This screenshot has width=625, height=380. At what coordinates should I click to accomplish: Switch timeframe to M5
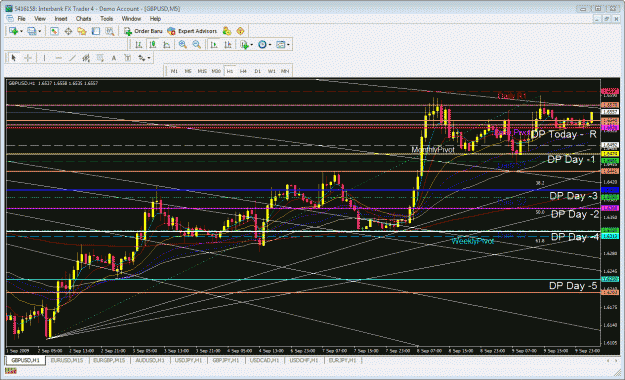188,71
